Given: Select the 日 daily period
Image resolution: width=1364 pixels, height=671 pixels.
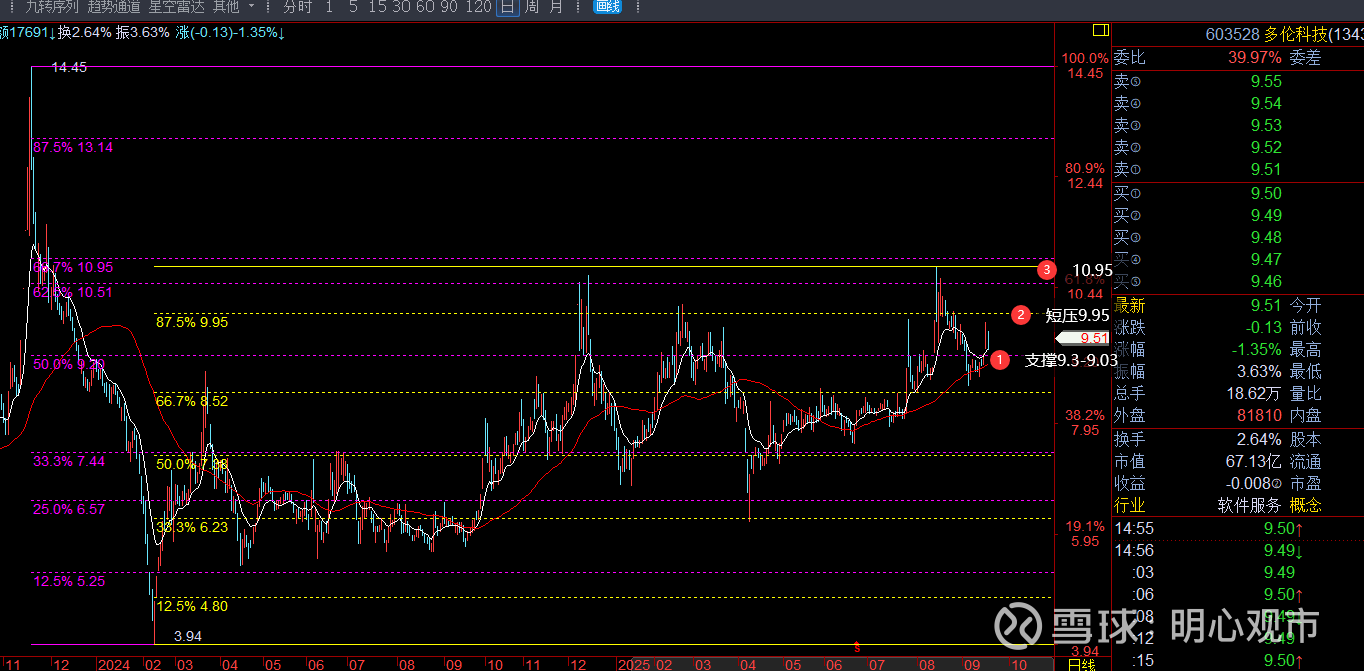Looking at the screenshot, I should point(507,7).
